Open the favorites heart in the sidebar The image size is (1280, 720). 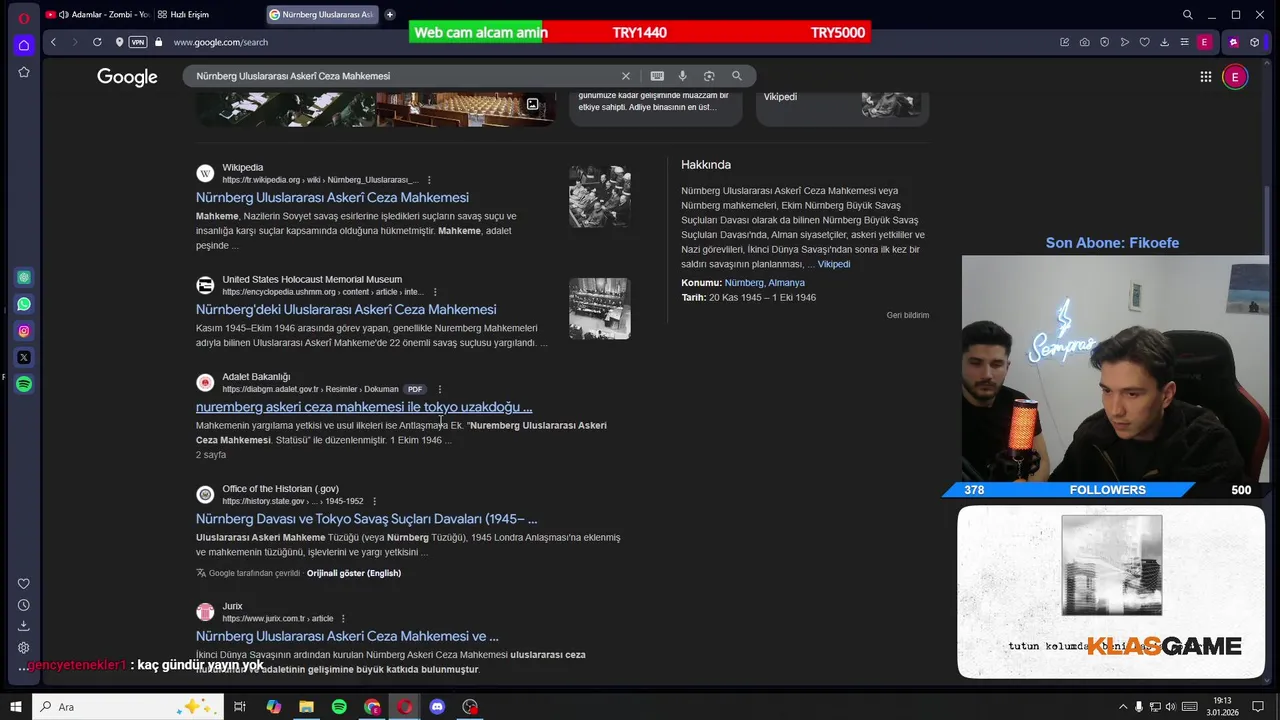point(24,584)
